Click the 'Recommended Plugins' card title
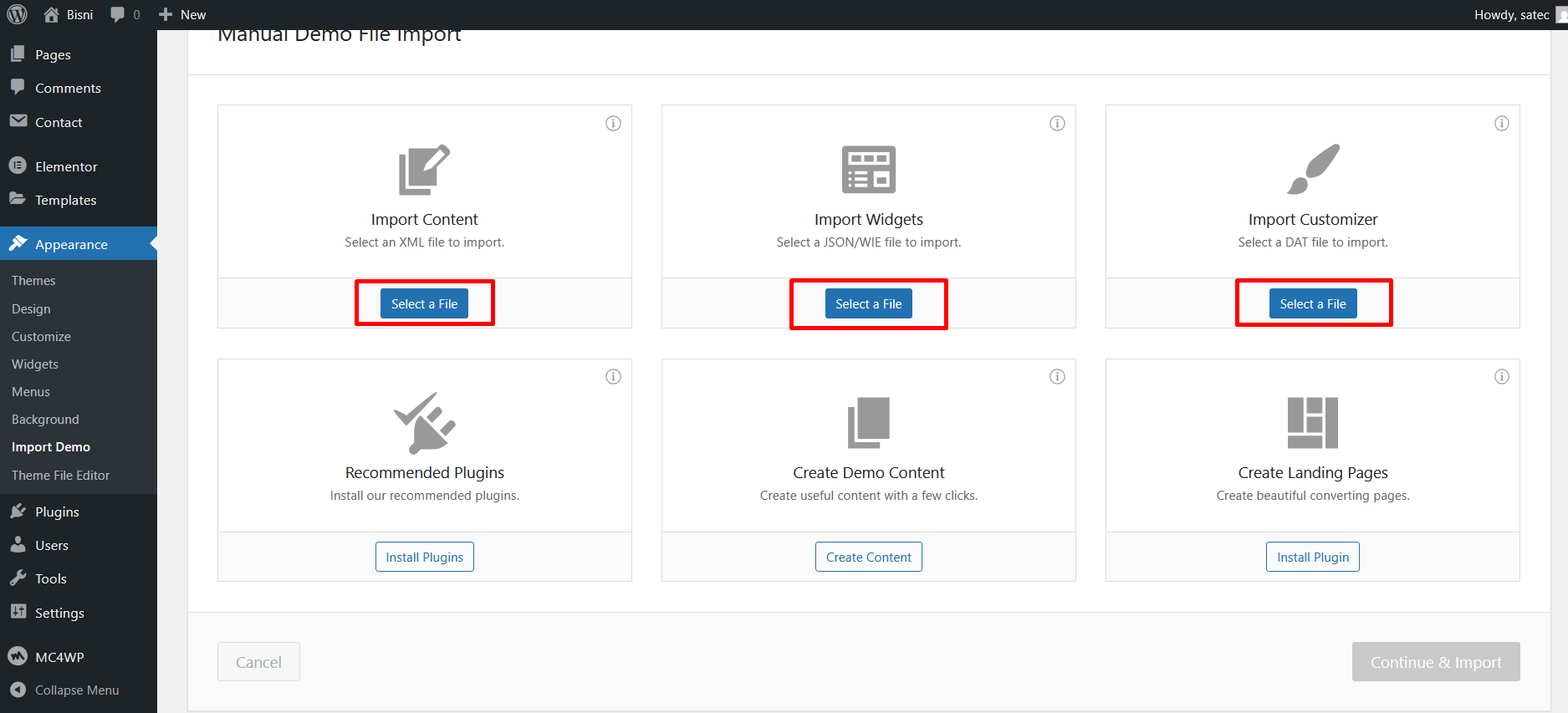 pyautogui.click(x=425, y=472)
